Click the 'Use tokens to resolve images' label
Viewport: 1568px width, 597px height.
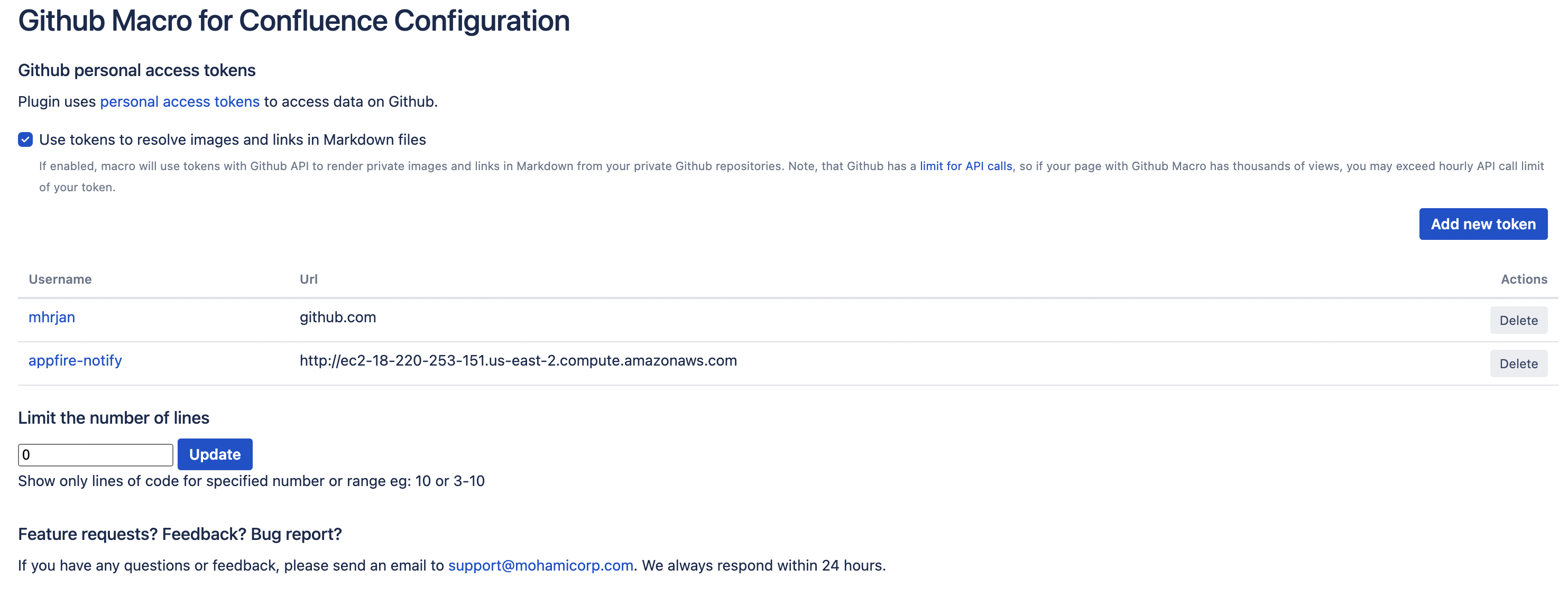coord(233,140)
